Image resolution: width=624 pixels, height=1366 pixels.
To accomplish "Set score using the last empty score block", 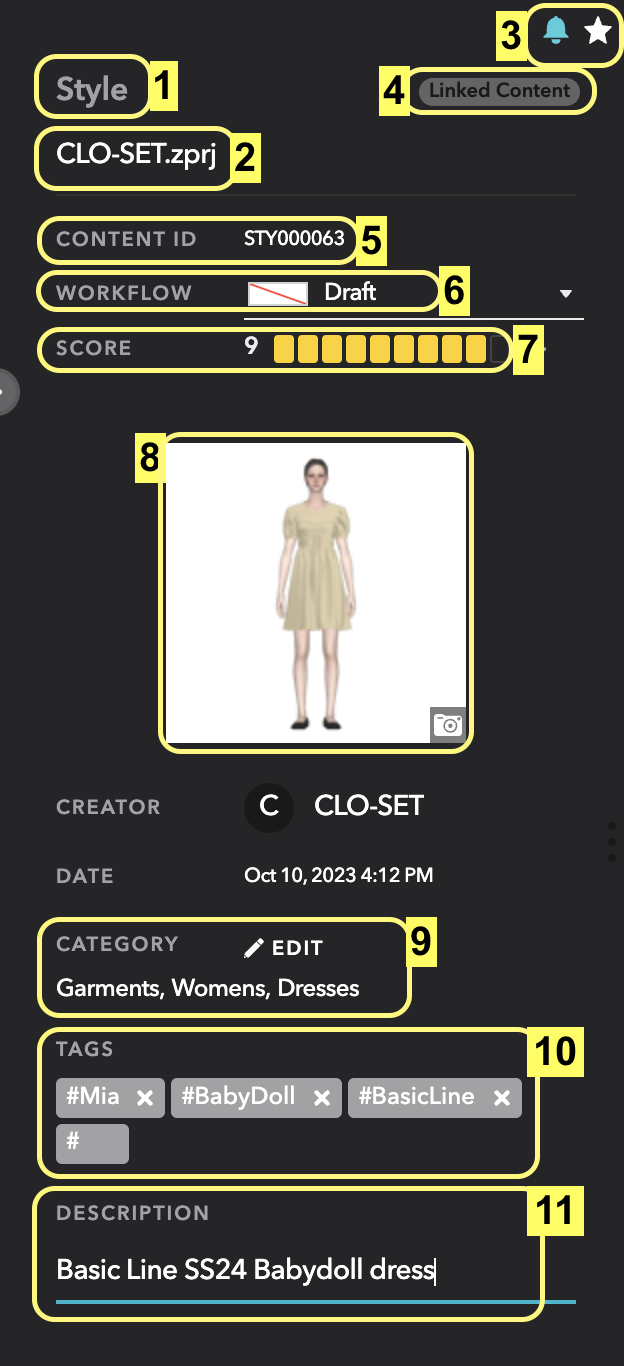I will [x=499, y=349].
